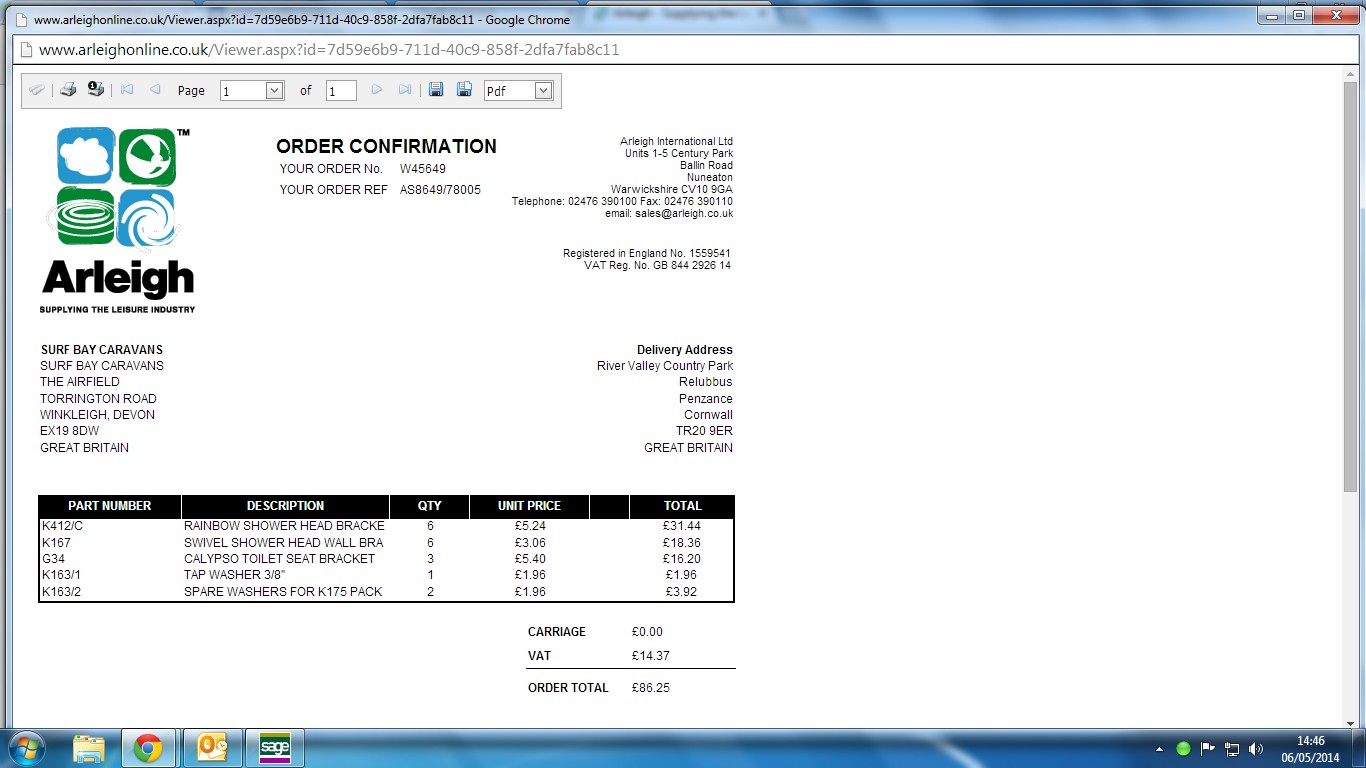Viewport: 1366px width, 768px height.
Task: Click the total pages field after 'of'
Action: [341, 91]
